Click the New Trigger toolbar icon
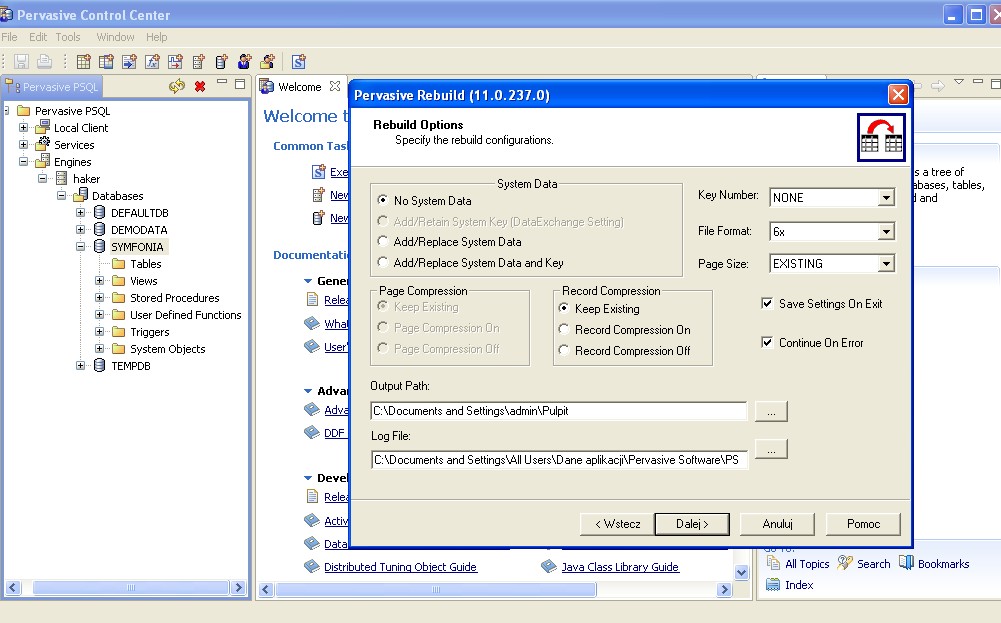Viewport: 1001px width, 623px height. [x=175, y=61]
